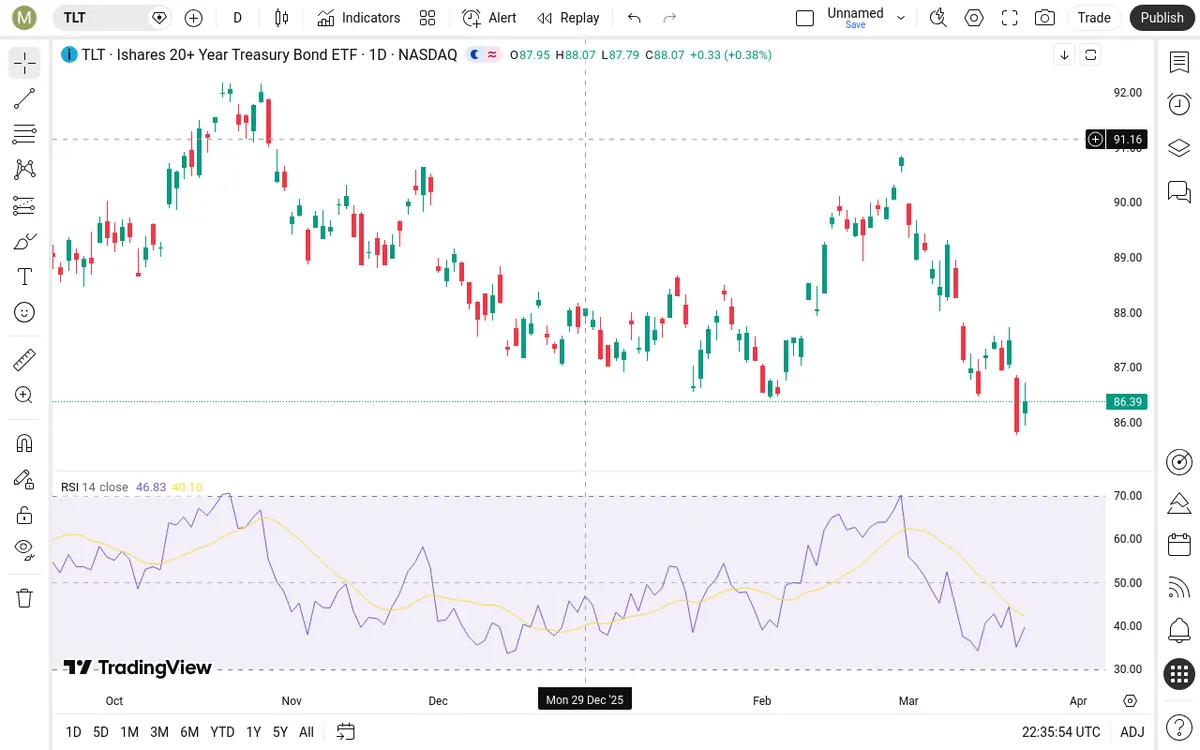Enter fullscreen mode
This screenshot has width=1200, height=750.
[1009, 18]
